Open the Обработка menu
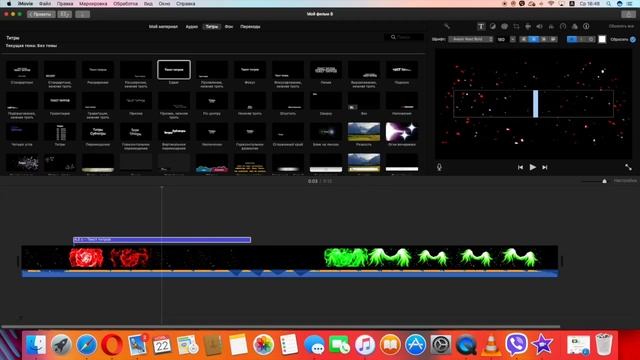 coord(125,4)
